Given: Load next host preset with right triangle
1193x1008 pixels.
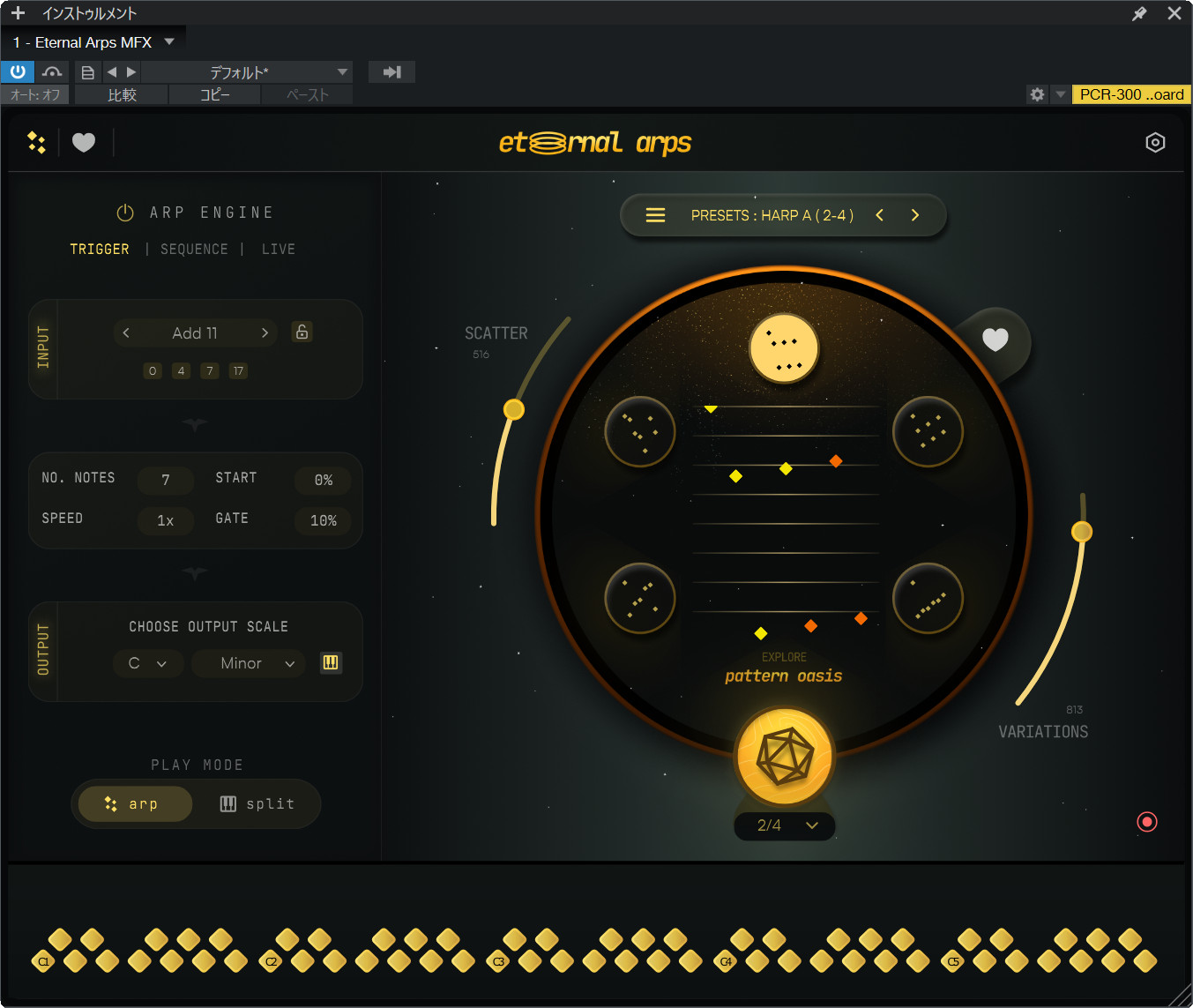Looking at the screenshot, I should (x=131, y=71).
